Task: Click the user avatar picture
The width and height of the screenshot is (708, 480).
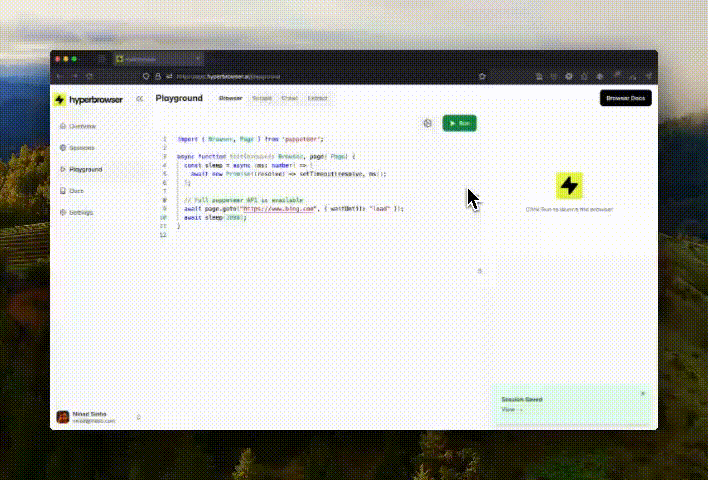Action: [x=63, y=417]
